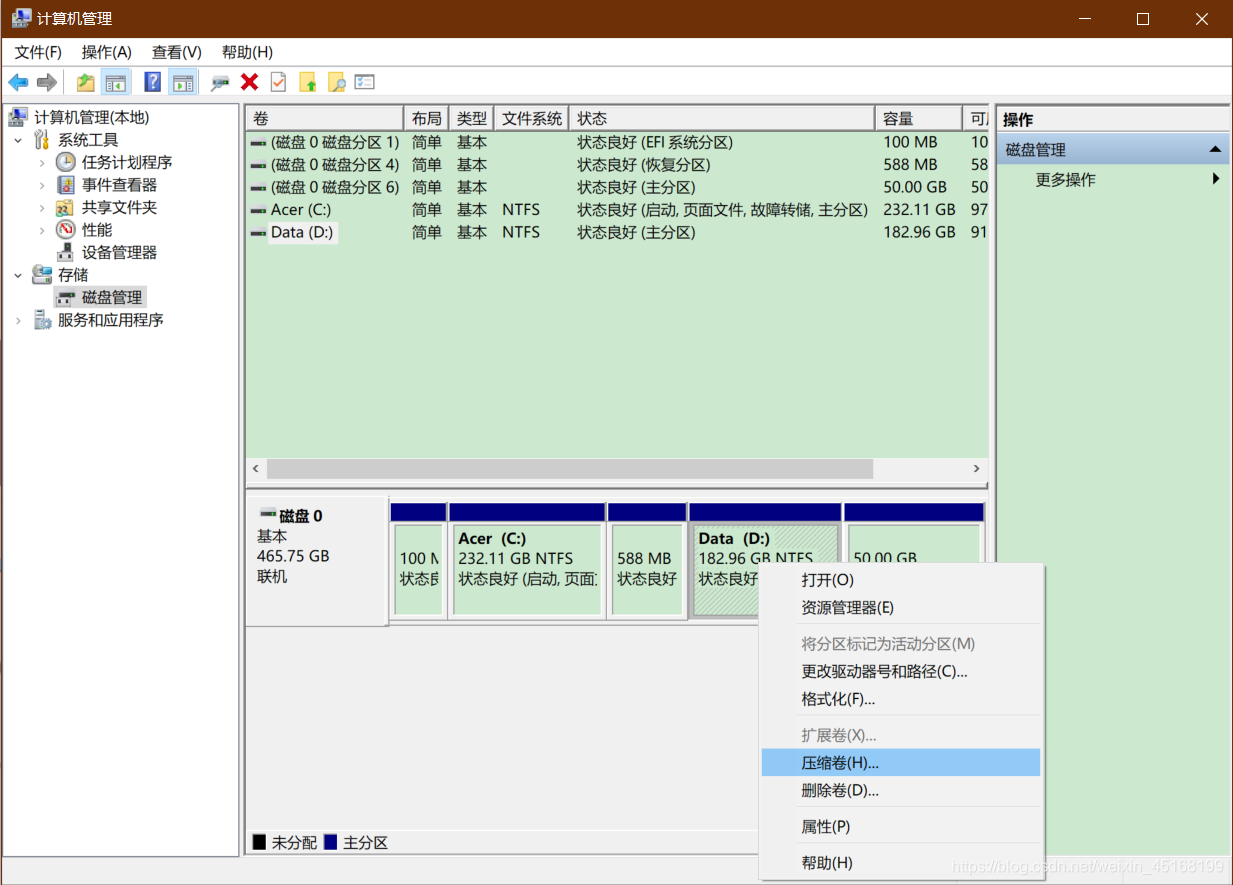
Task: Open the 文件(F) menu
Action: click(38, 52)
